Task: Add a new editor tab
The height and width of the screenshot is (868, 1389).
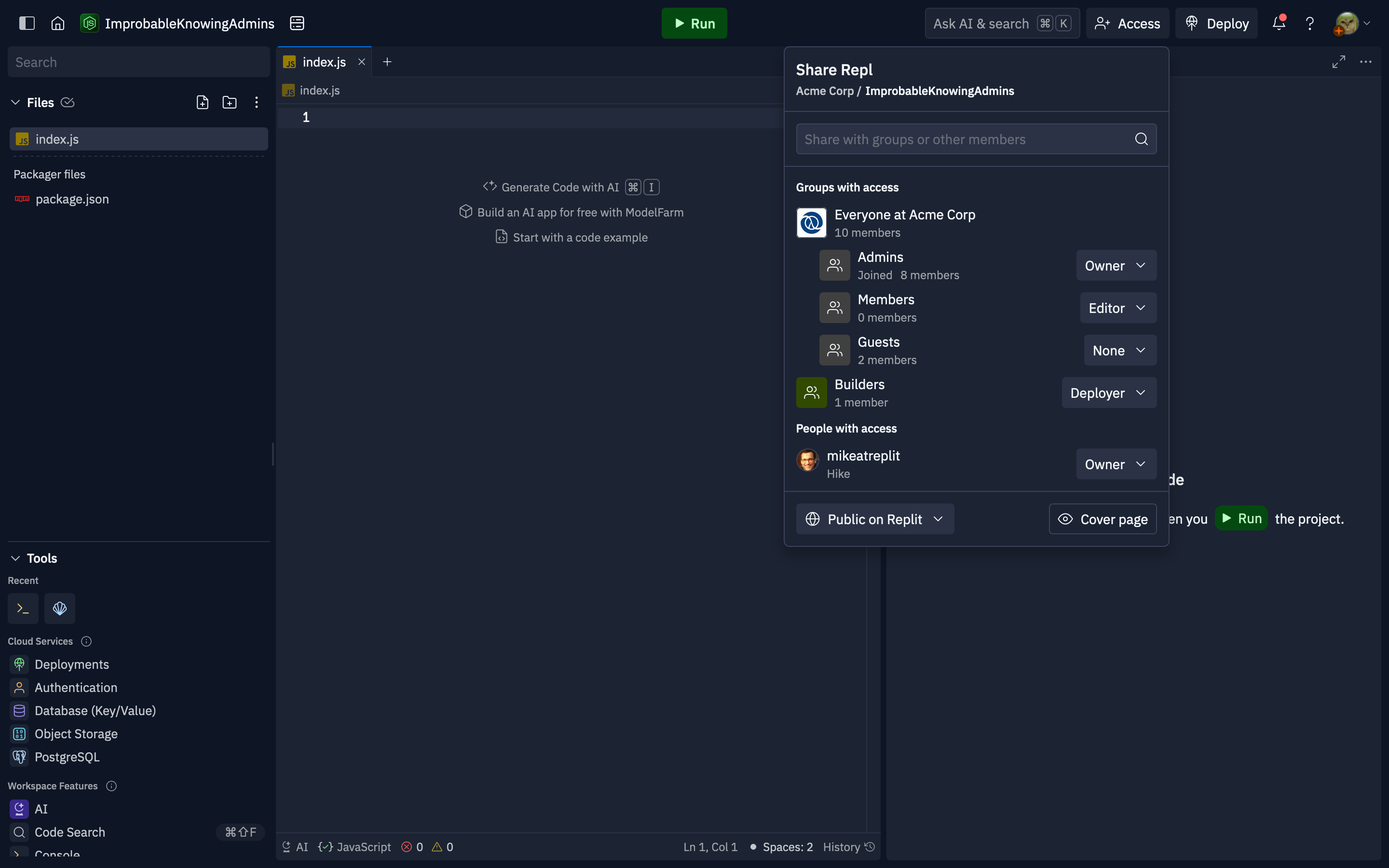Action: [387, 61]
